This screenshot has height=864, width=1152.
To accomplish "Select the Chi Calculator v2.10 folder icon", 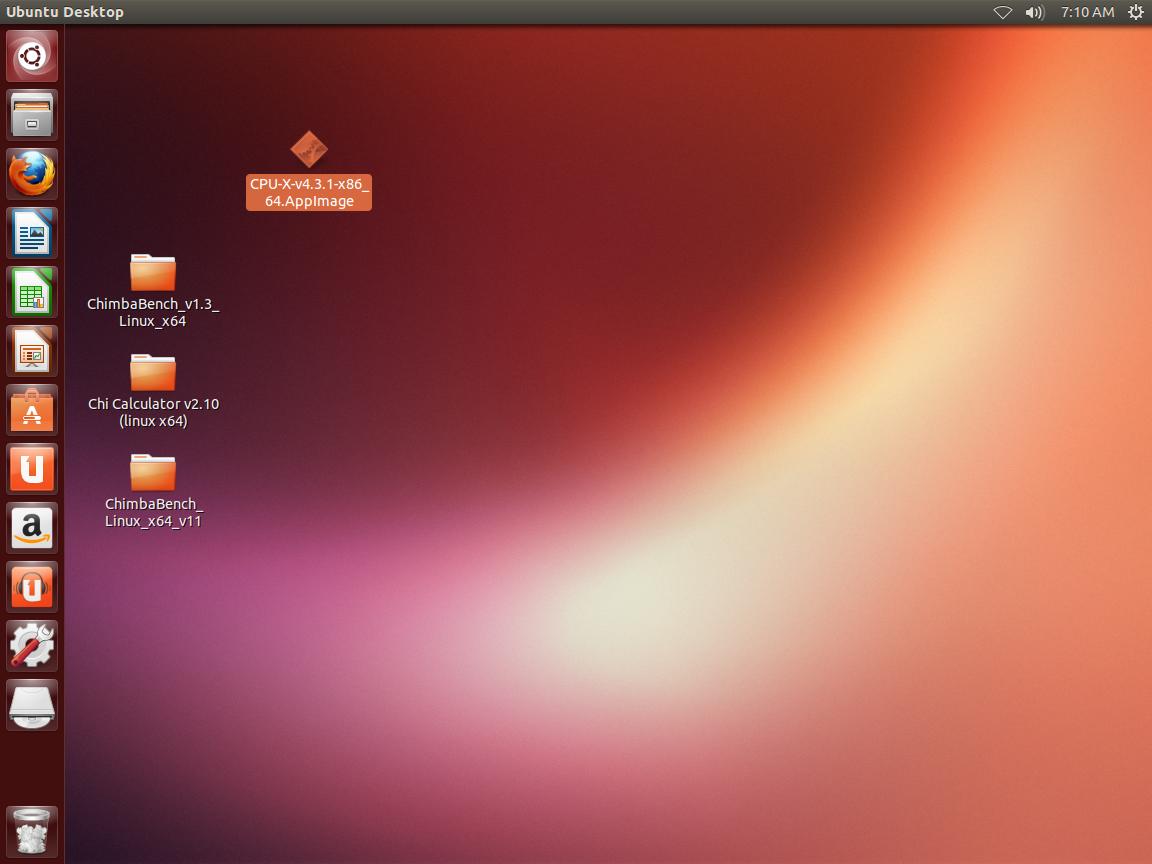I will (153, 372).
